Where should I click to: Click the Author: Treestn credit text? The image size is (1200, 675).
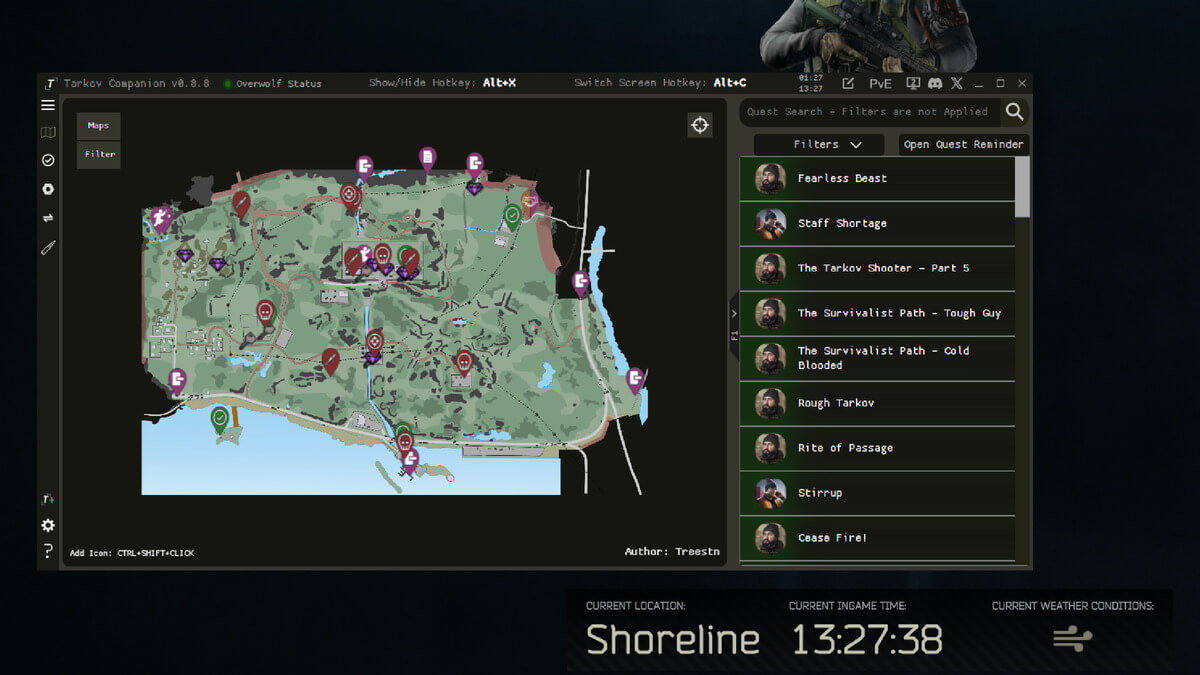[672, 552]
